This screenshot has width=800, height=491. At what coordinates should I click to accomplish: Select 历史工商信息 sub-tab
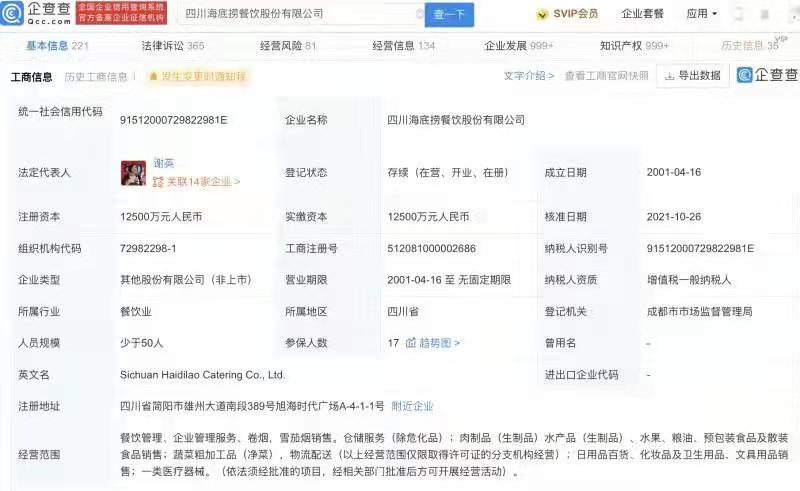[x=96, y=77]
